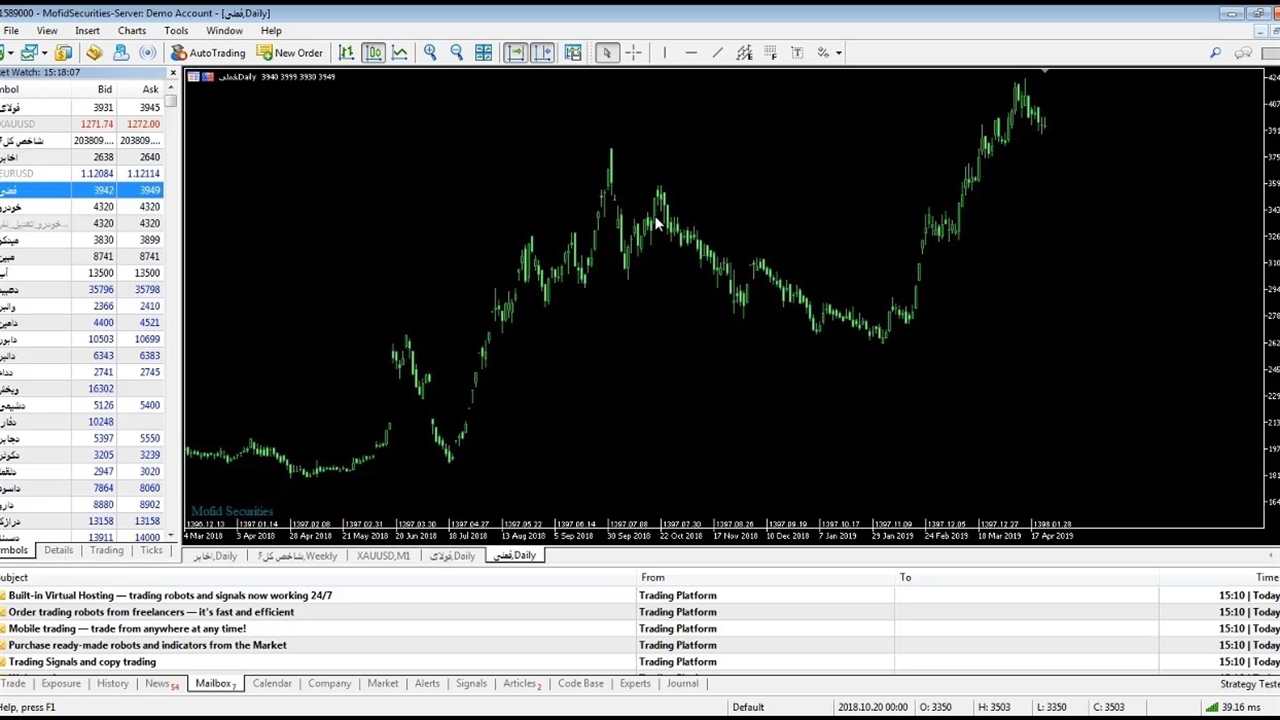Tile chart windows with grid icon
1280x720 pixels.
click(x=483, y=53)
